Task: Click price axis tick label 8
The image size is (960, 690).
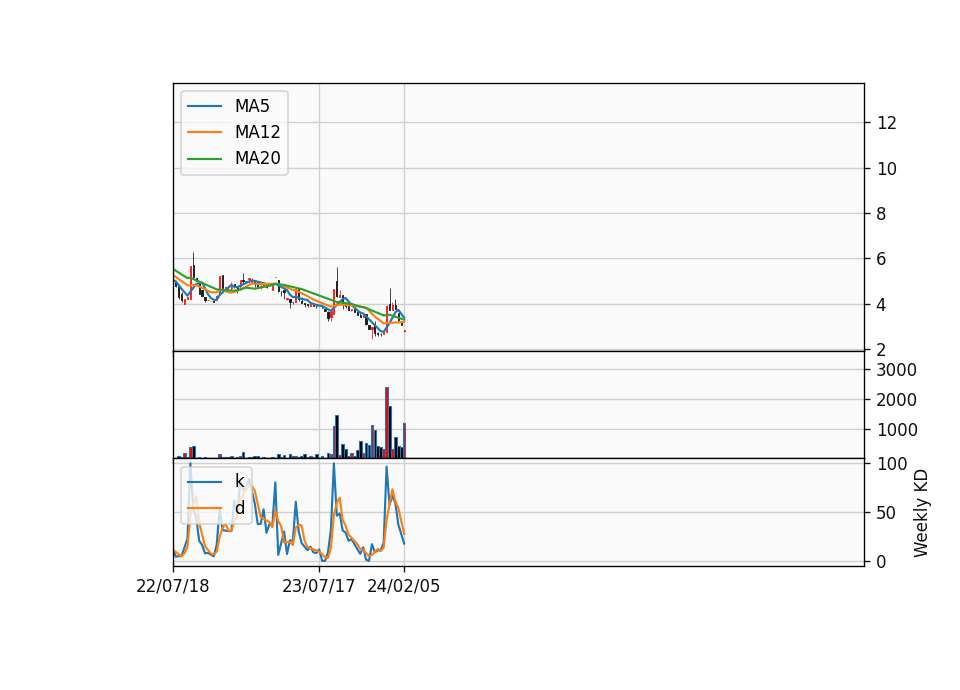Action: pyautogui.click(x=882, y=214)
